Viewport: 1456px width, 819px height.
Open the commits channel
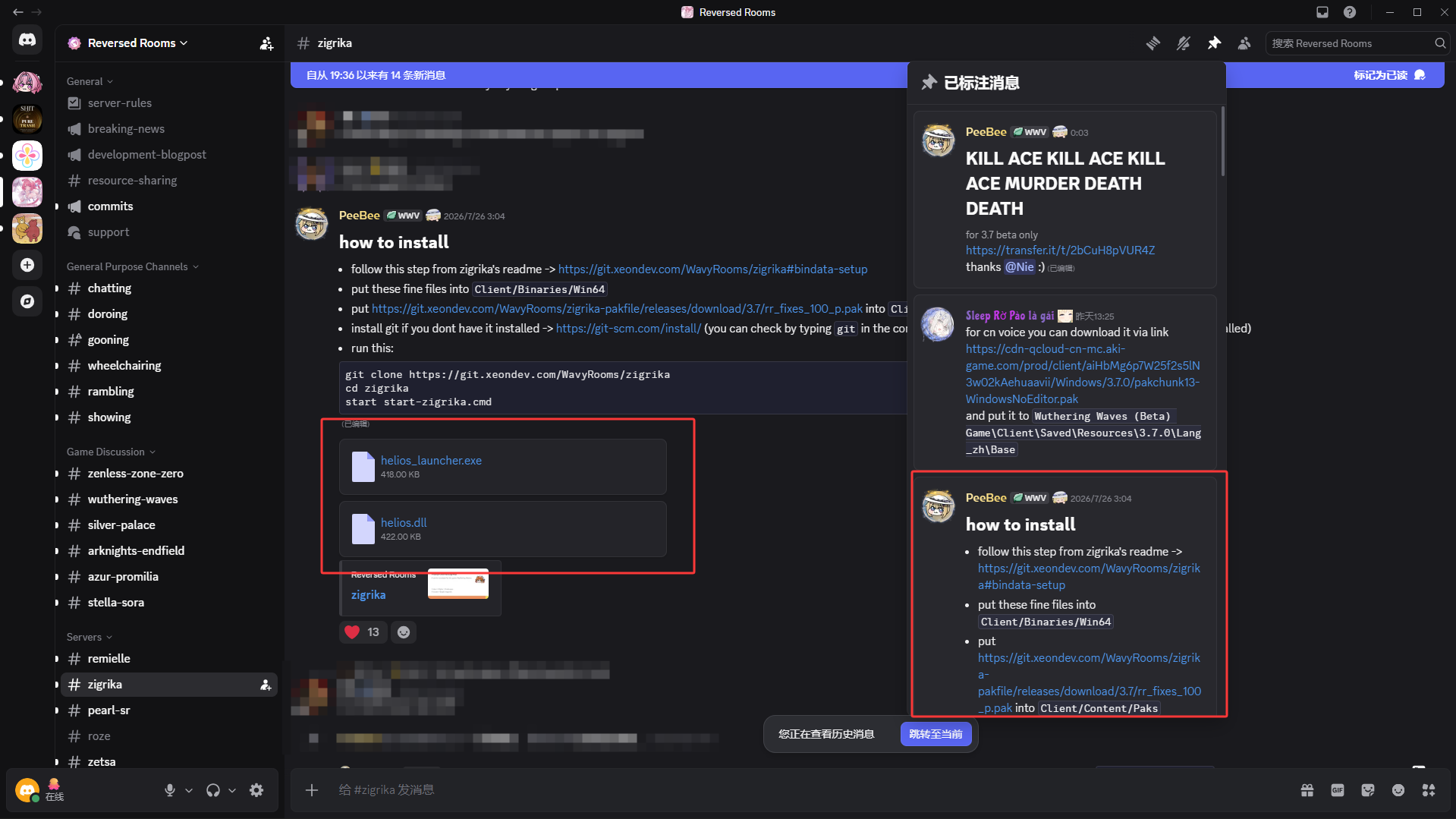tap(169, 206)
